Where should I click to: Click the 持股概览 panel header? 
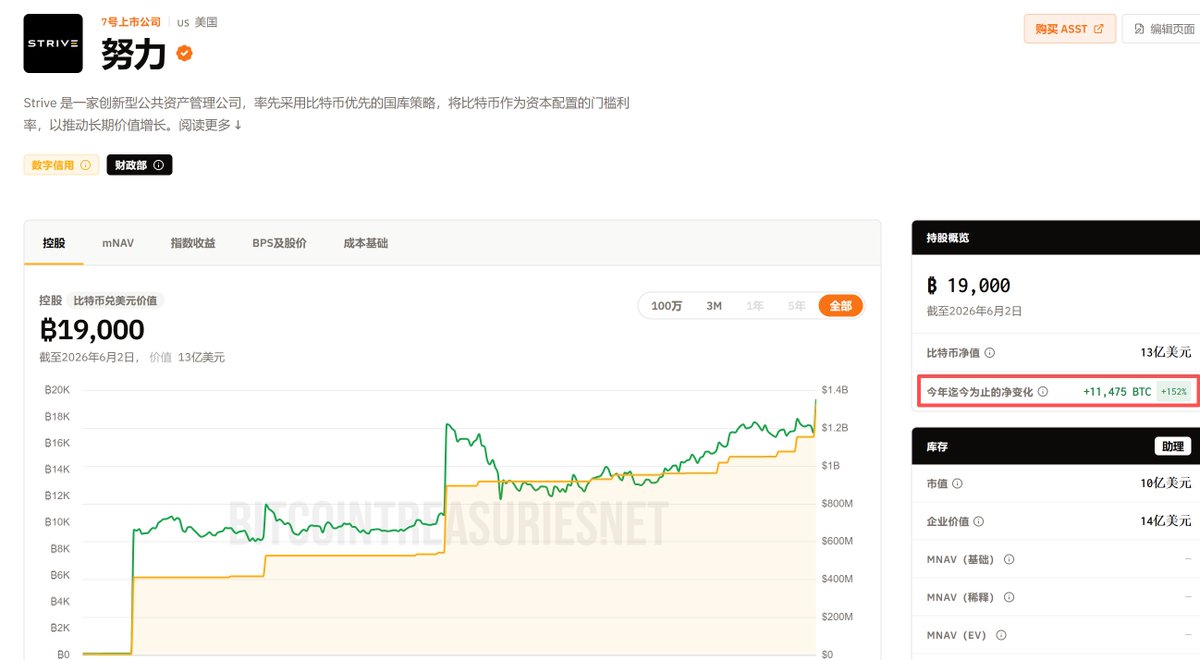pos(1056,238)
